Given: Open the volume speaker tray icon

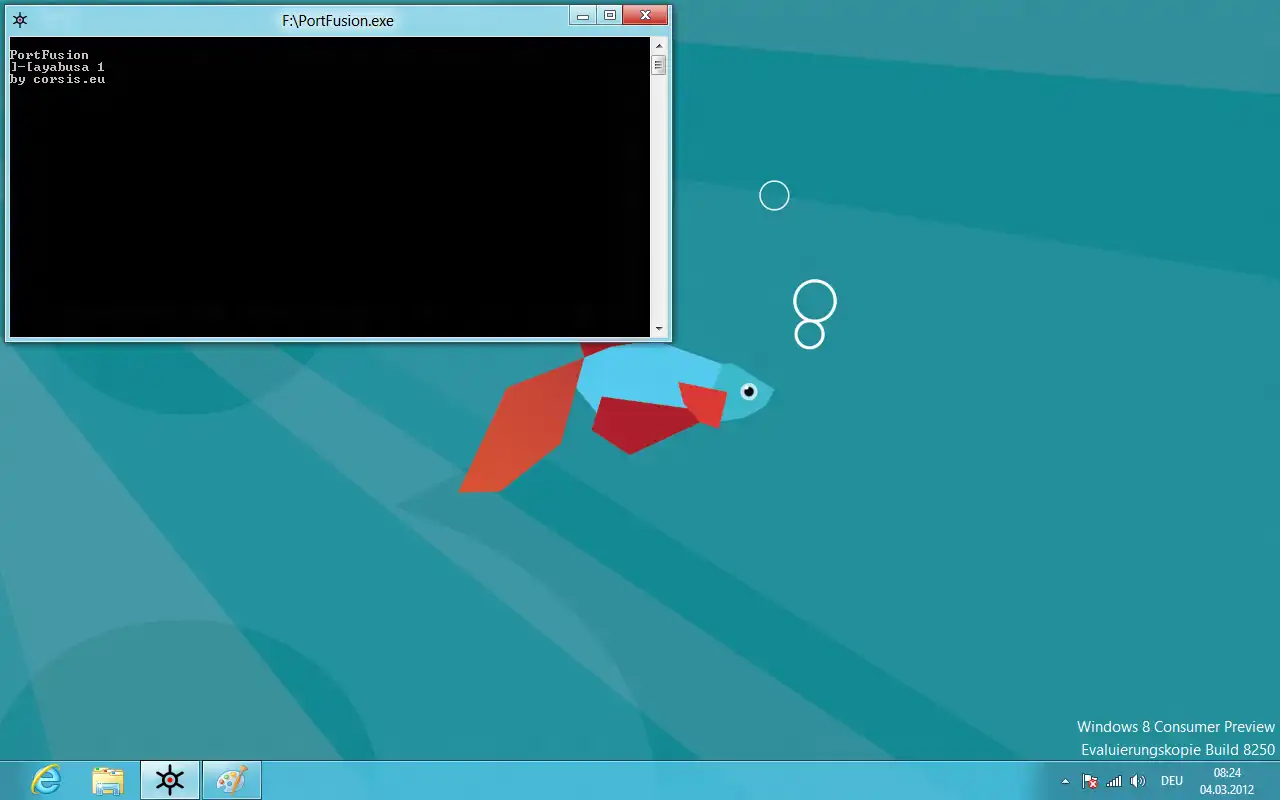Looking at the screenshot, I should (x=1138, y=781).
